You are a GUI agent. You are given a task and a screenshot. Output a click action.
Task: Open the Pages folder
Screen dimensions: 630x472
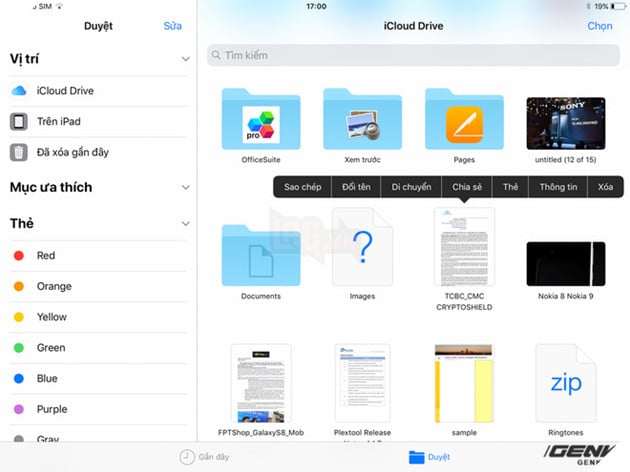(x=463, y=120)
